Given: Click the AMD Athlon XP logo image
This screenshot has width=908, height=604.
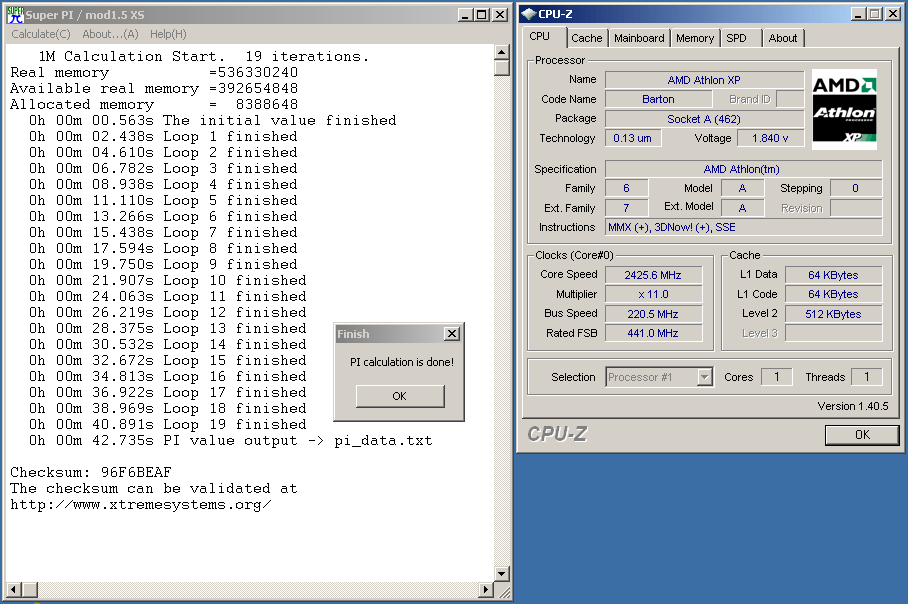Looking at the screenshot, I should [x=844, y=109].
